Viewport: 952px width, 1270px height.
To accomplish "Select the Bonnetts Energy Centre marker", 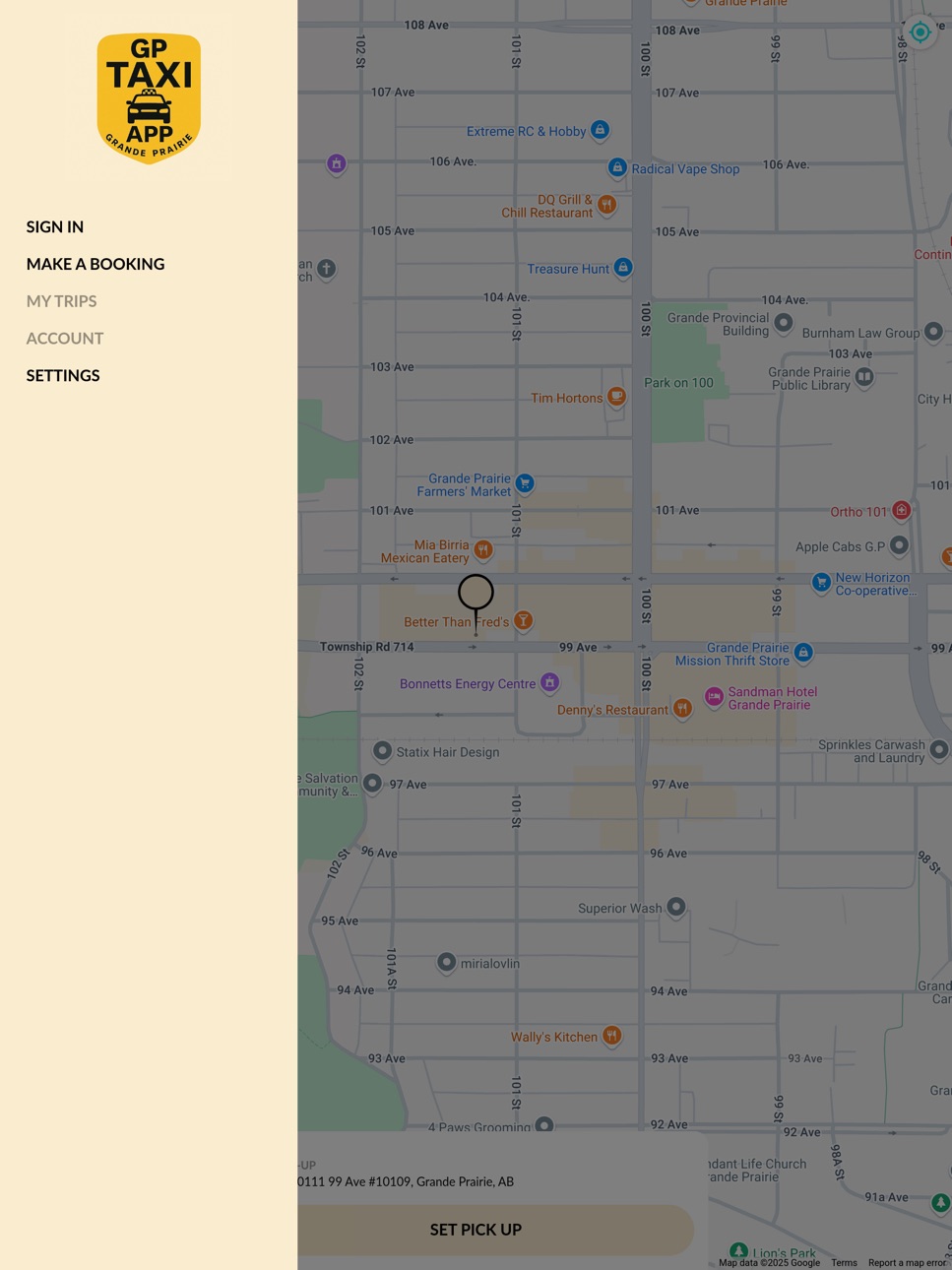I will point(550,682).
